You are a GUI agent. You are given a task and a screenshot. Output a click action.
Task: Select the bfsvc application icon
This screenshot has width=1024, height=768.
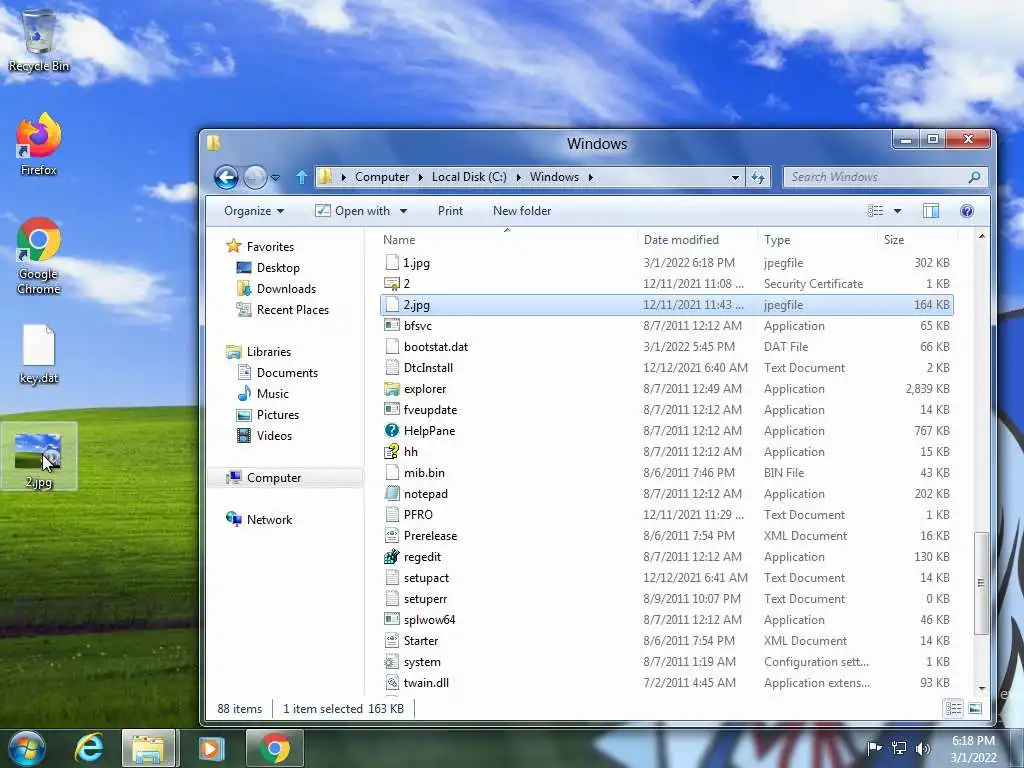[392, 325]
